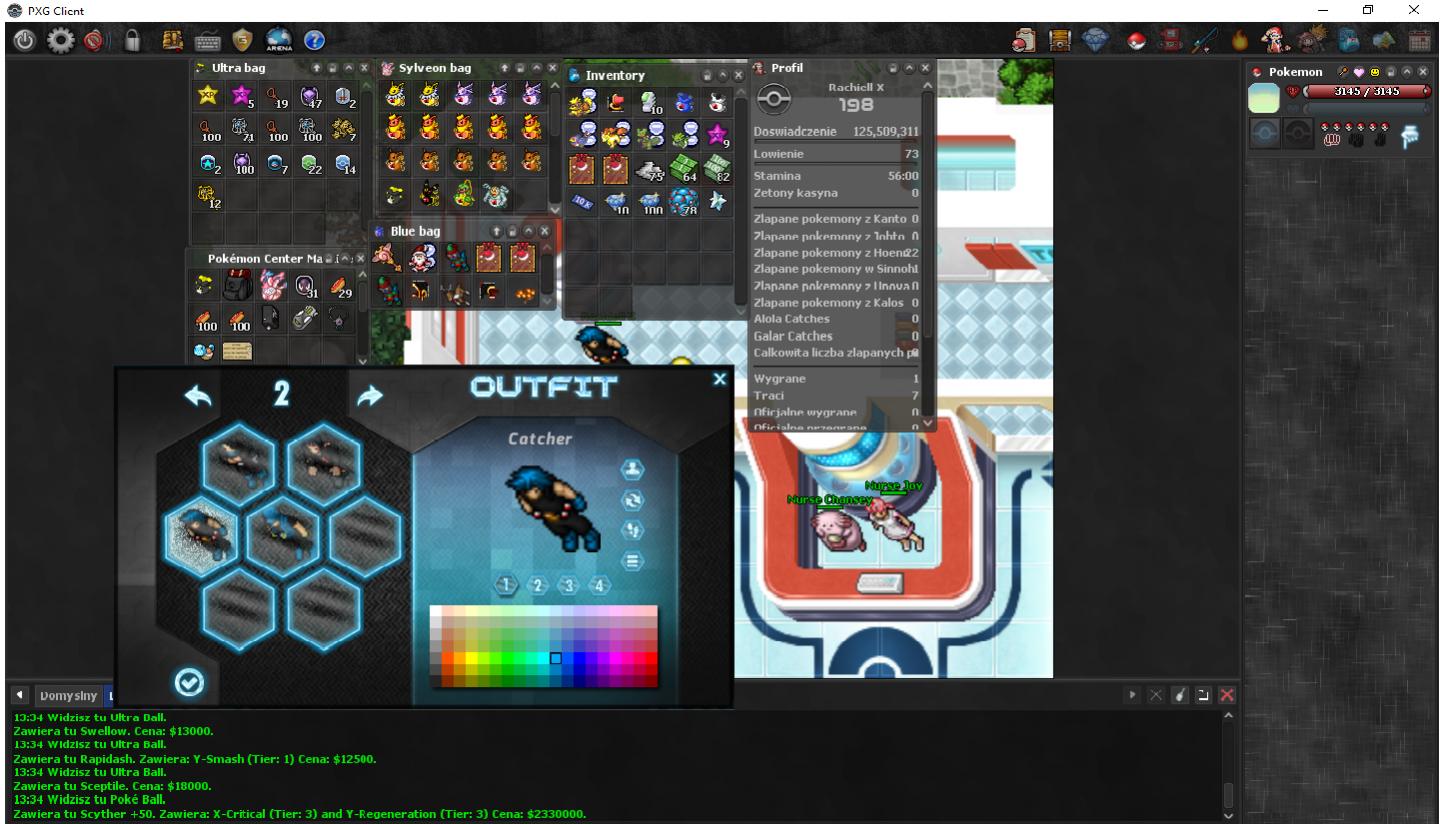1440x824 pixels.
Task: Minimize the Sylveon bag with its chevron
Action: coord(538,68)
